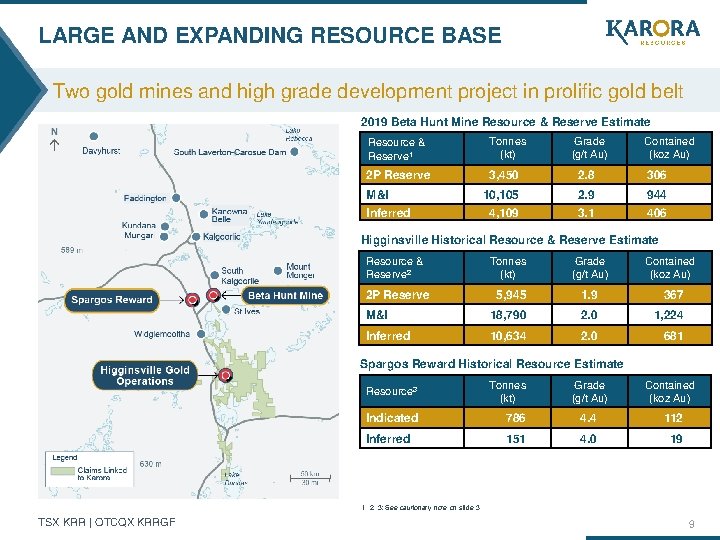Click the Kanowna Belle location dot
This screenshot has height=540, width=720.
pyautogui.click(x=204, y=214)
